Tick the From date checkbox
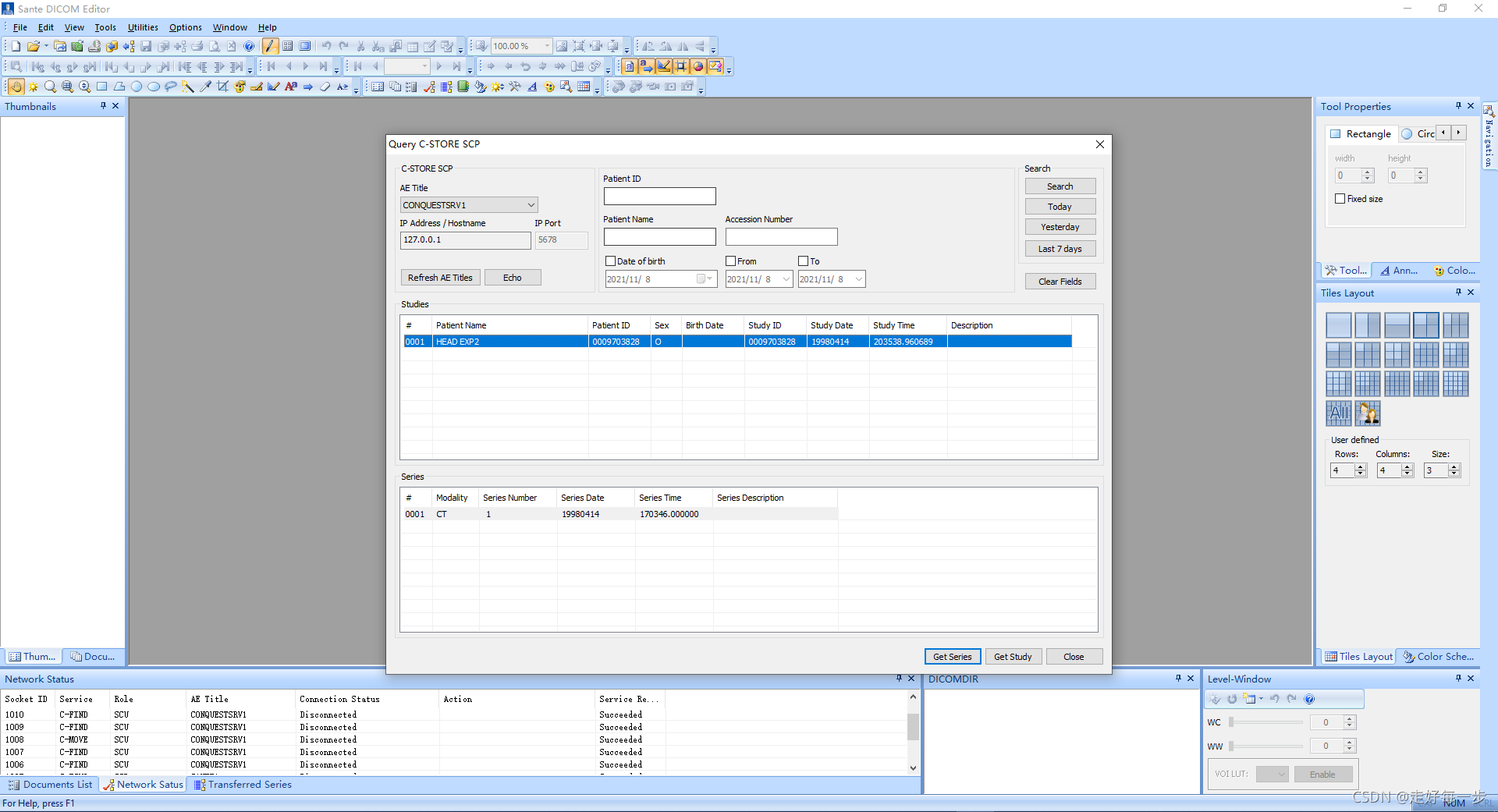 pyautogui.click(x=731, y=261)
